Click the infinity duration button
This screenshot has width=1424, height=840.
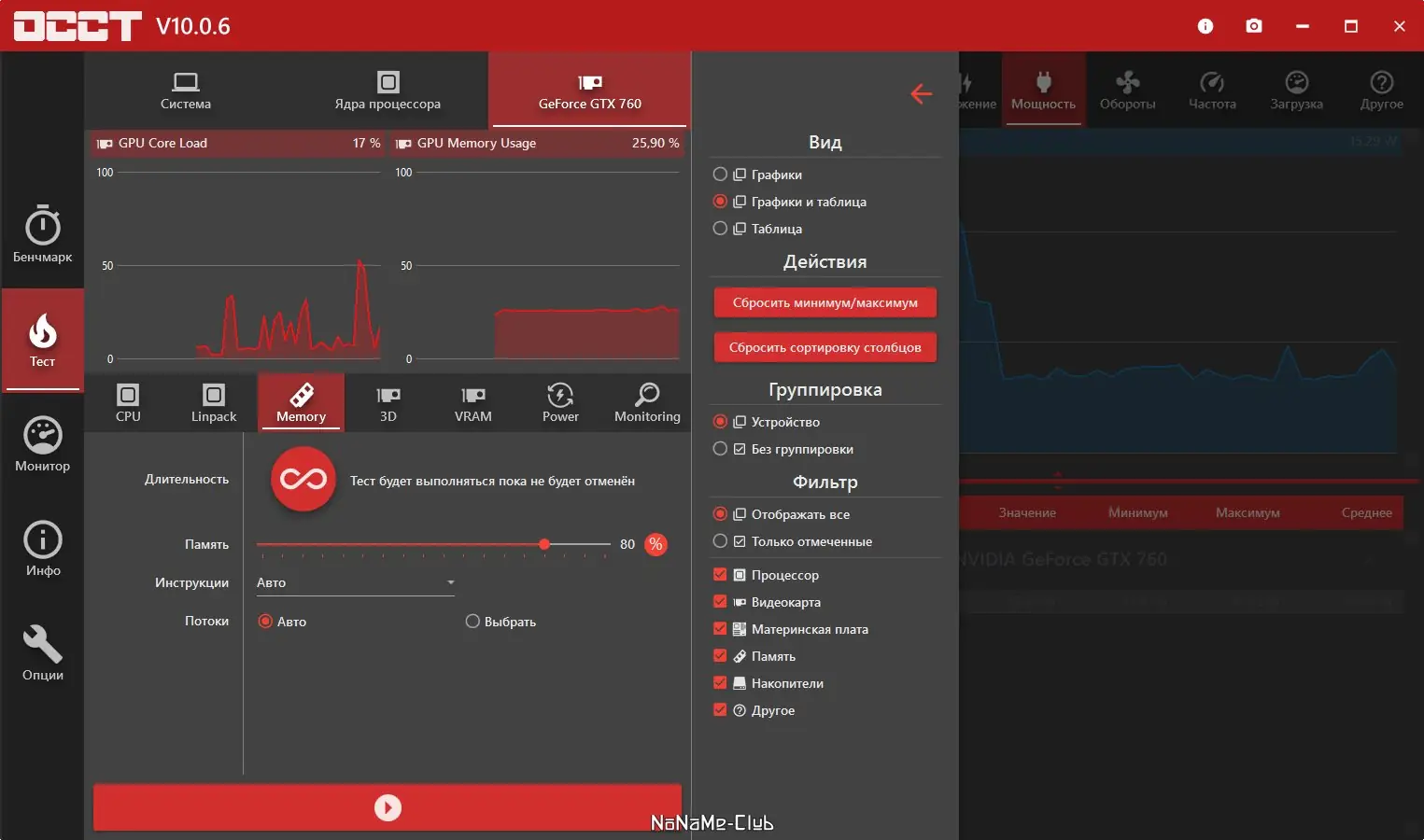click(303, 480)
